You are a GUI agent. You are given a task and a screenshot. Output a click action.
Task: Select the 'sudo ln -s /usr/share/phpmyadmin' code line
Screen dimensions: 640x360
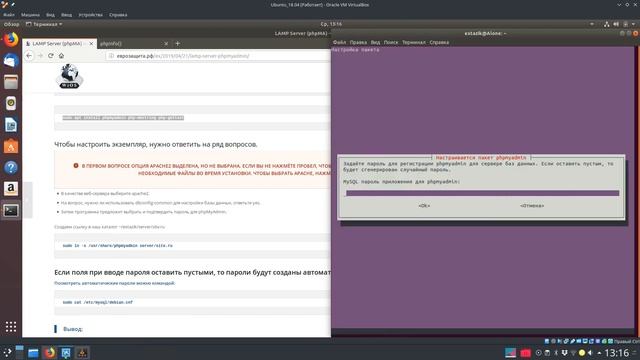click(x=118, y=246)
